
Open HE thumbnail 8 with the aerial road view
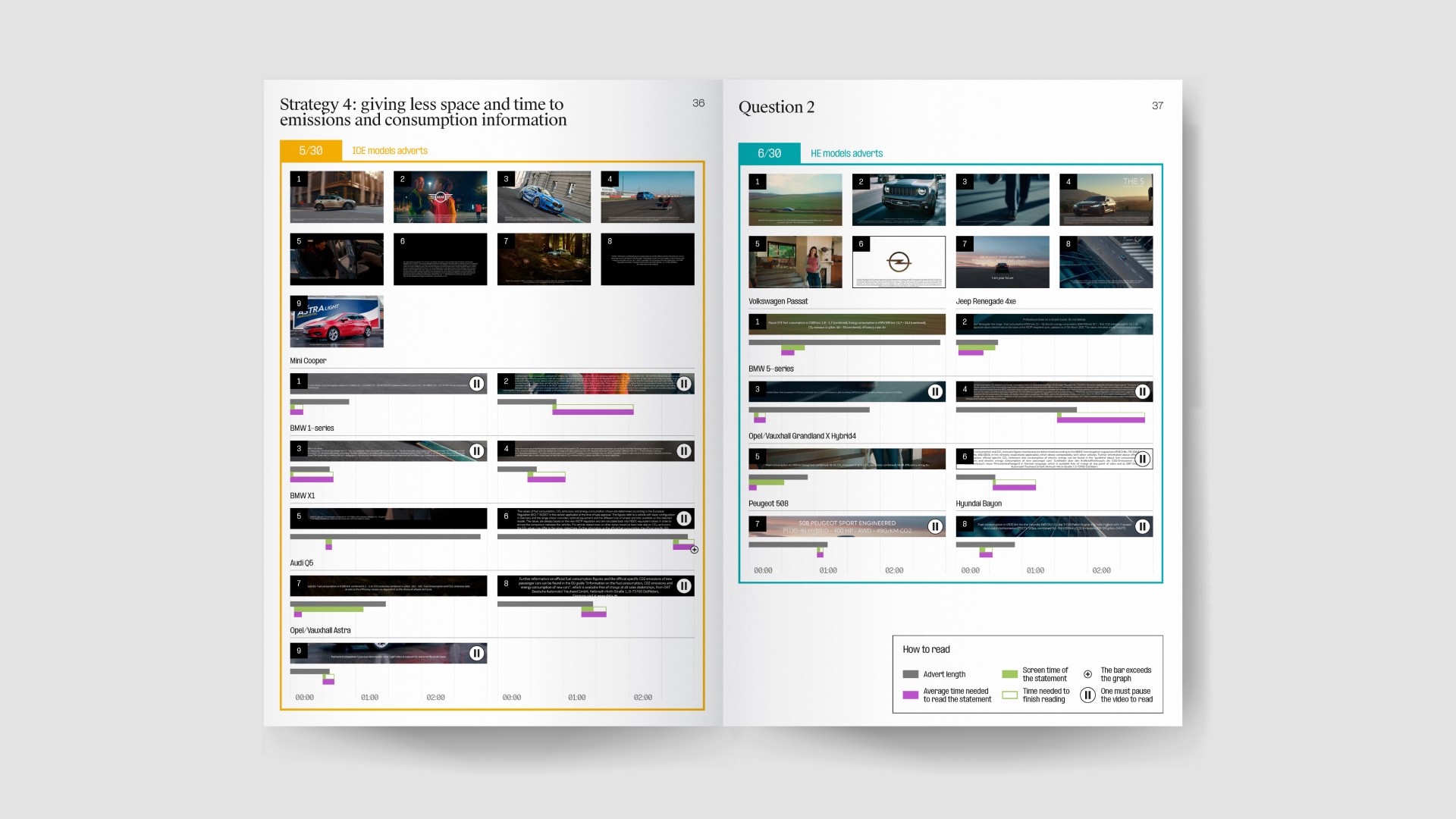(1106, 262)
